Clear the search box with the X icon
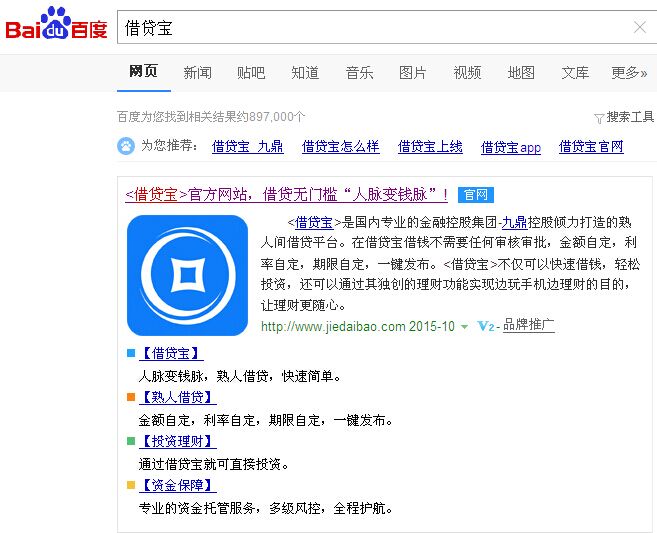The height and width of the screenshot is (533, 657). (640, 27)
